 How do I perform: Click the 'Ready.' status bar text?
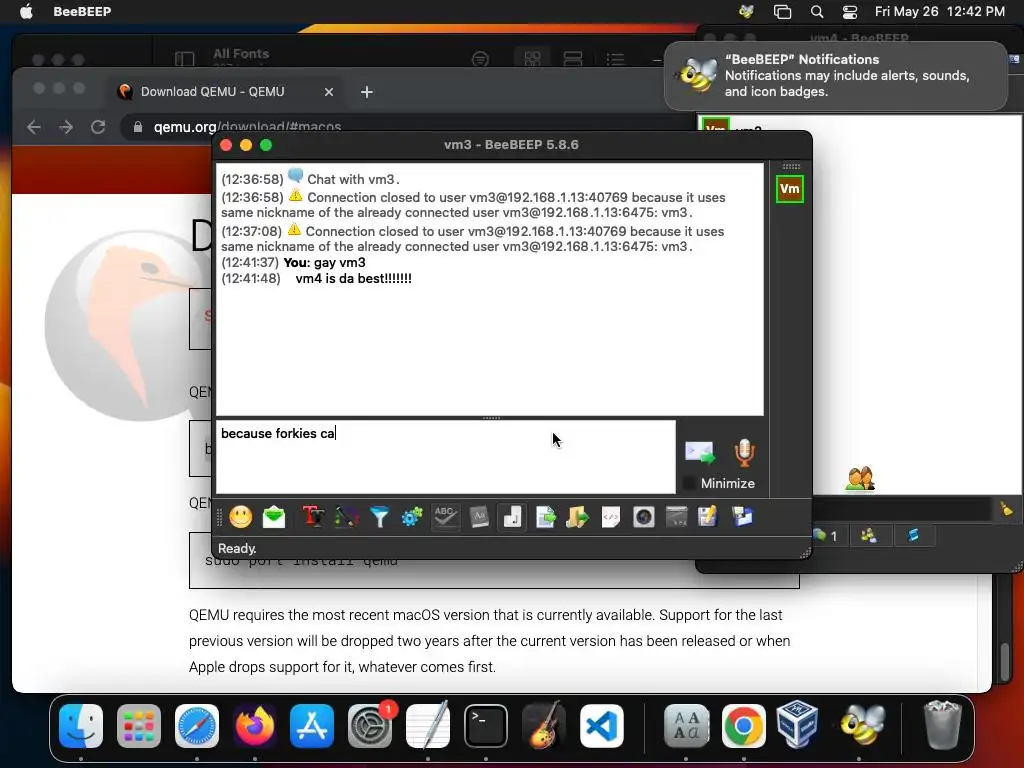click(237, 549)
